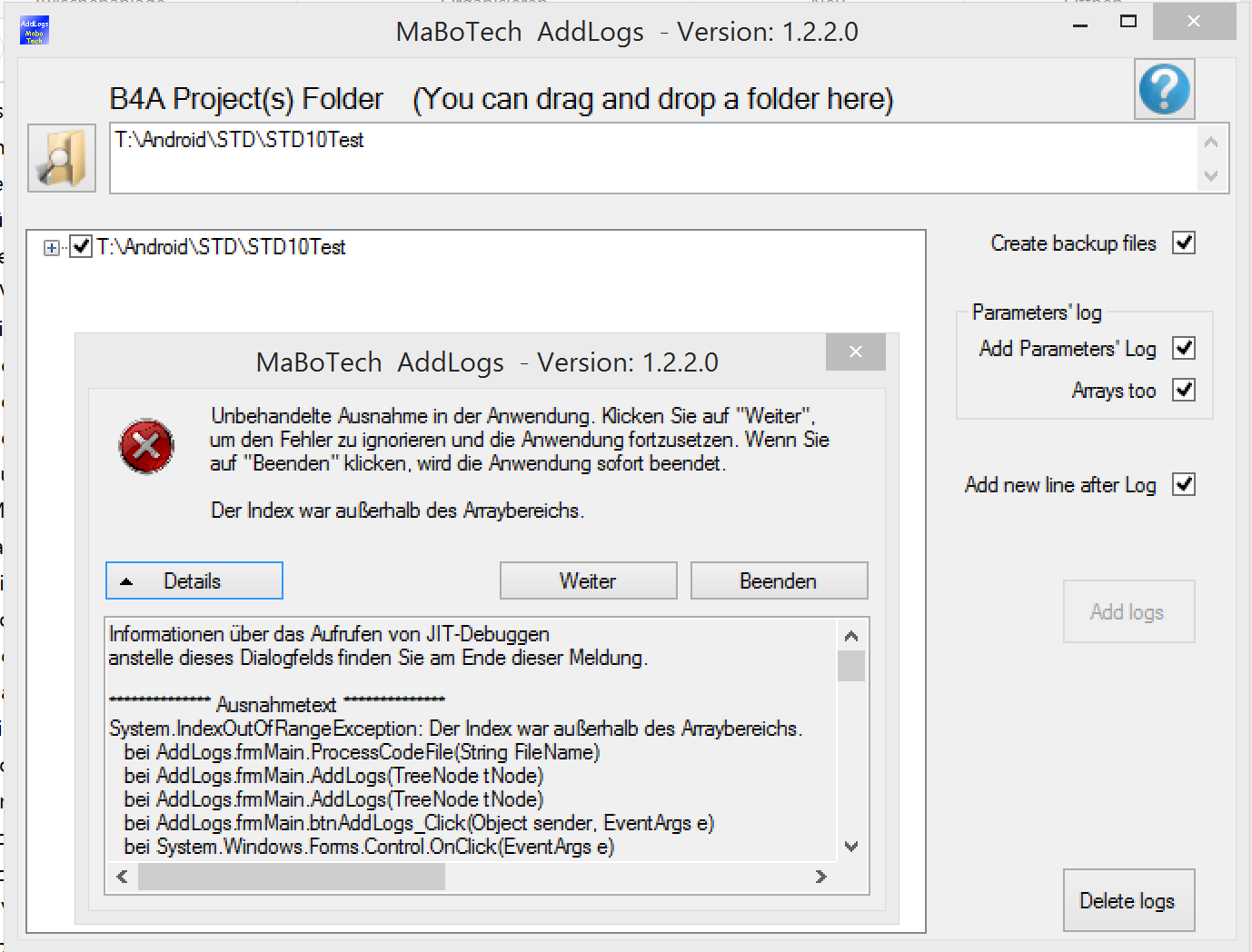Screen dimensions: 1252x952
Task: Collapse the exception Details section
Action: point(194,580)
